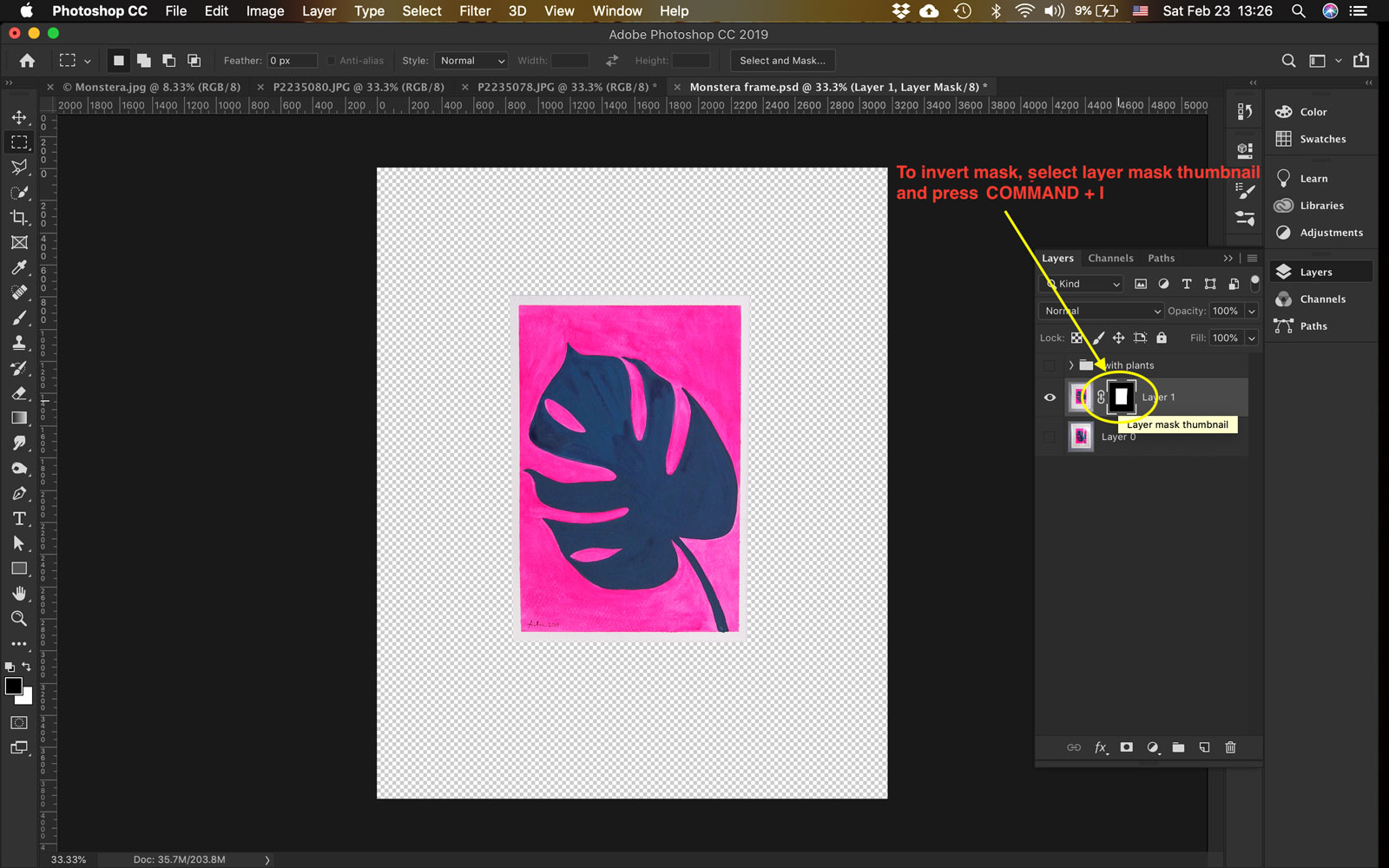
Task: Select the Horizontal Type tool
Action: tap(19, 518)
